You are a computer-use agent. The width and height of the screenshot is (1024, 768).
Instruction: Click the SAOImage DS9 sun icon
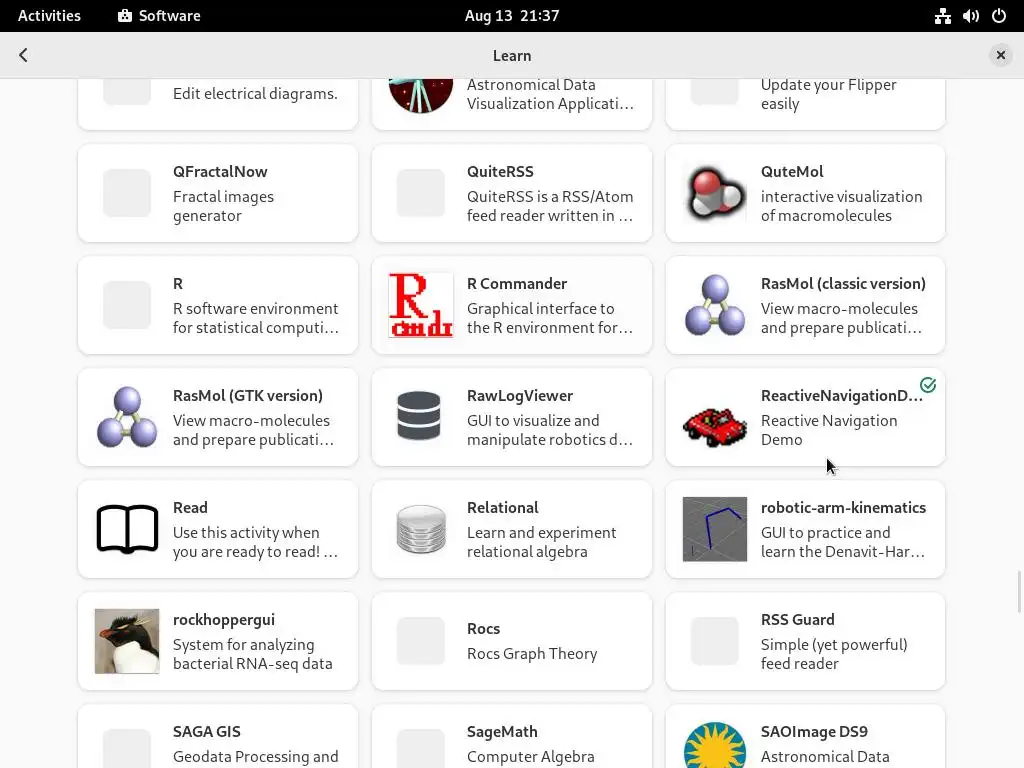714,745
